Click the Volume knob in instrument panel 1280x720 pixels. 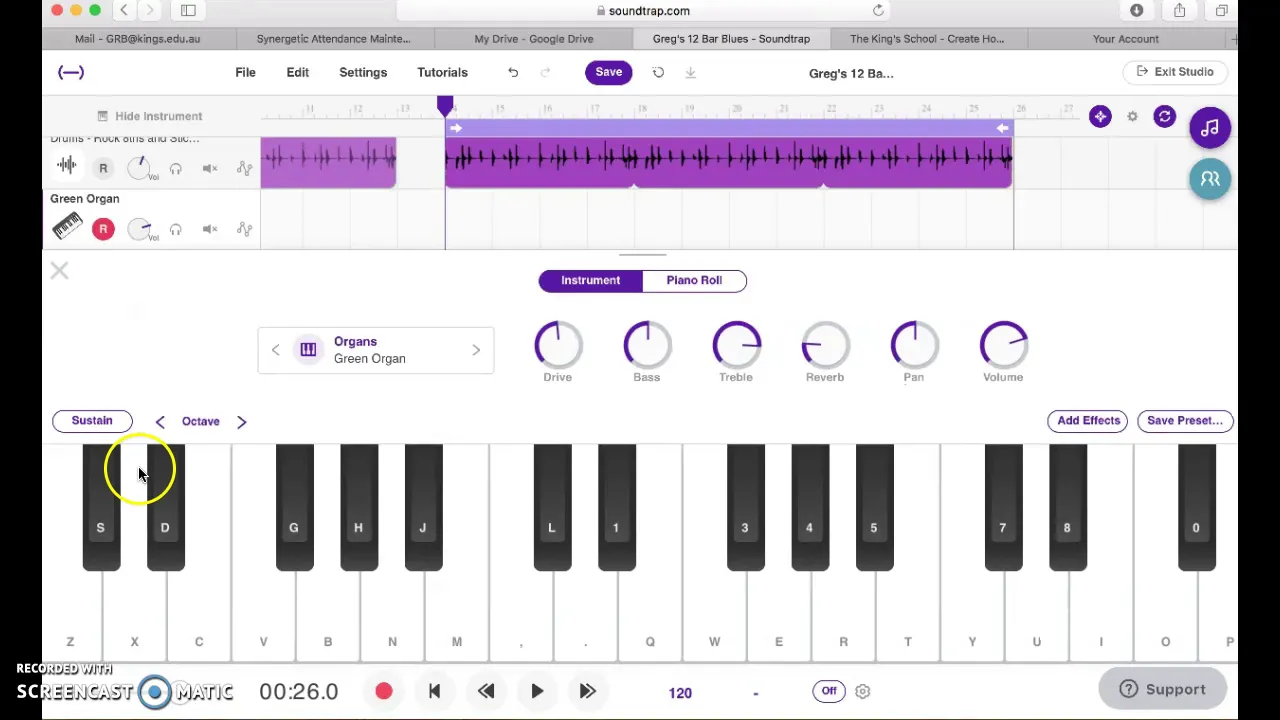[x=1003, y=345]
